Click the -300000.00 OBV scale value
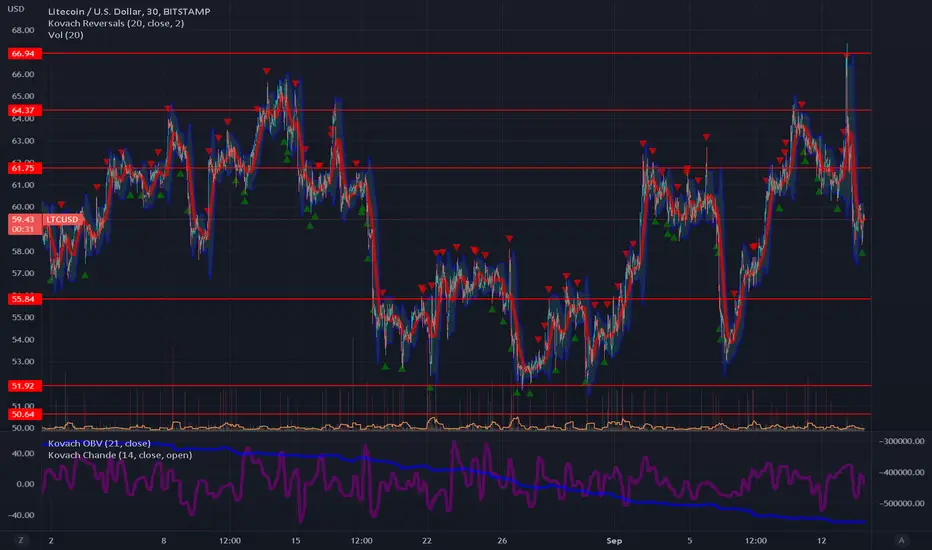The image size is (932, 550). pos(902,441)
